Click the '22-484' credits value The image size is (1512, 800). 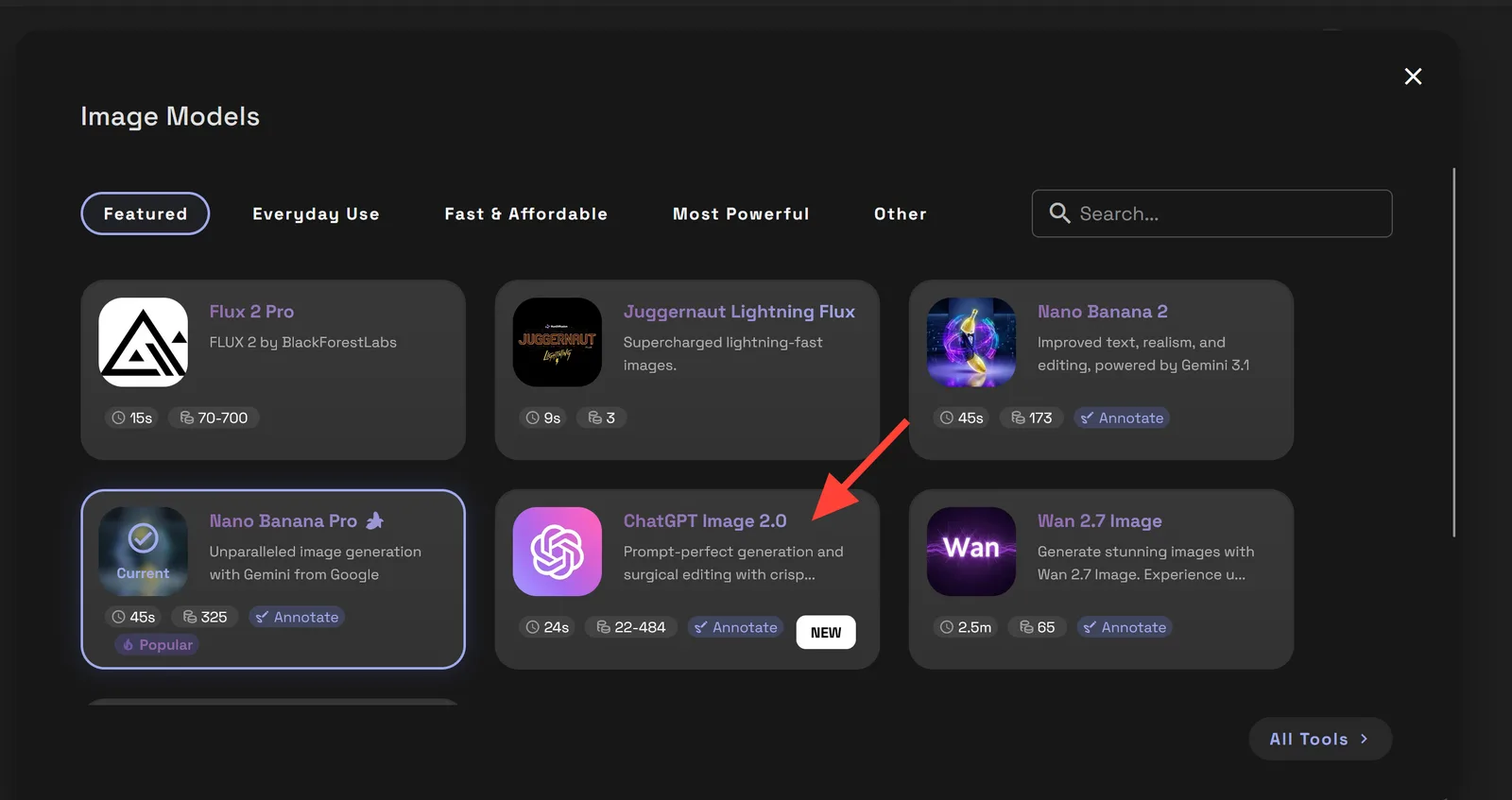640,627
